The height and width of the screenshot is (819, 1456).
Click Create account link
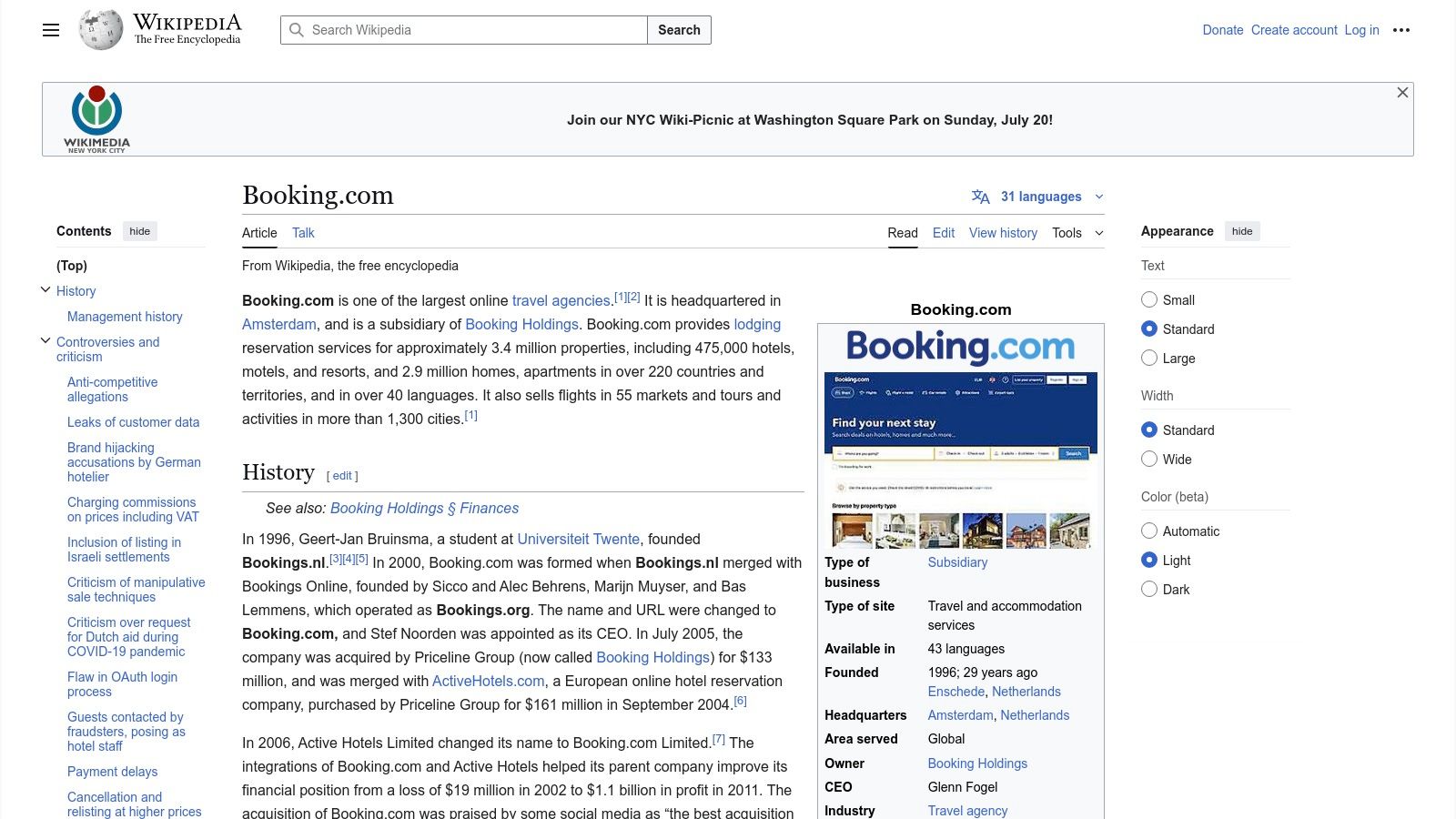(1294, 30)
